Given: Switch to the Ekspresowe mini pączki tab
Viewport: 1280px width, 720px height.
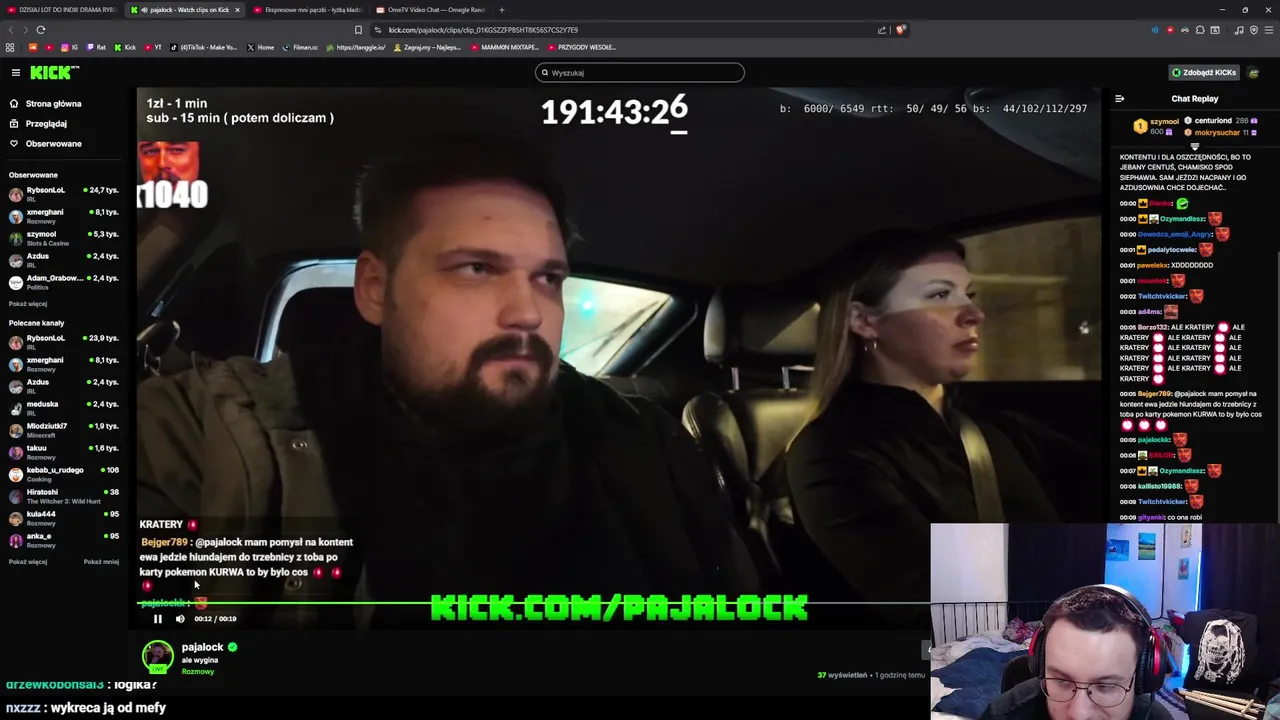Looking at the screenshot, I should coord(307,10).
